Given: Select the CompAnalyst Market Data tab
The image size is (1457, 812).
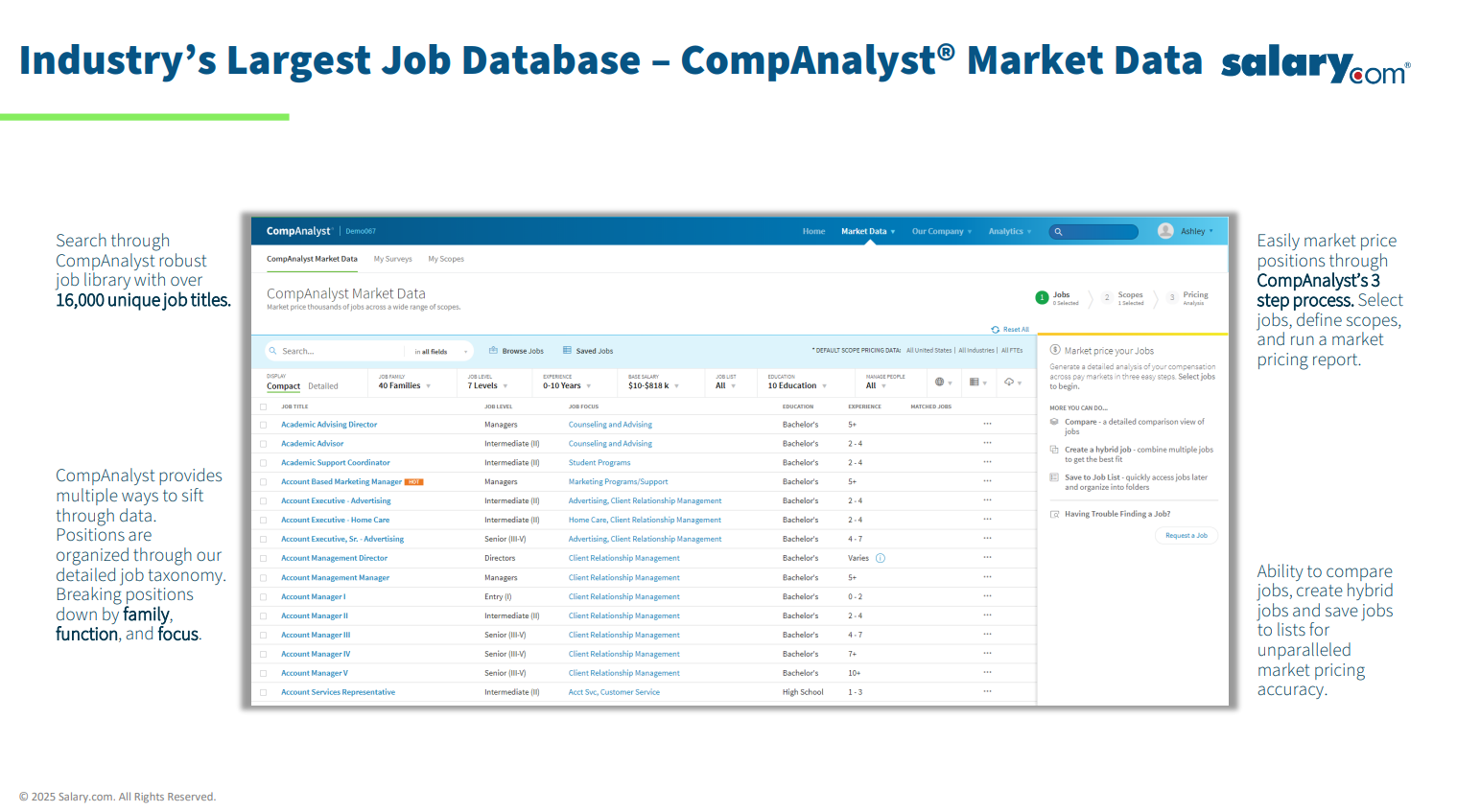Looking at the screenshot, I should click(312, 259).
